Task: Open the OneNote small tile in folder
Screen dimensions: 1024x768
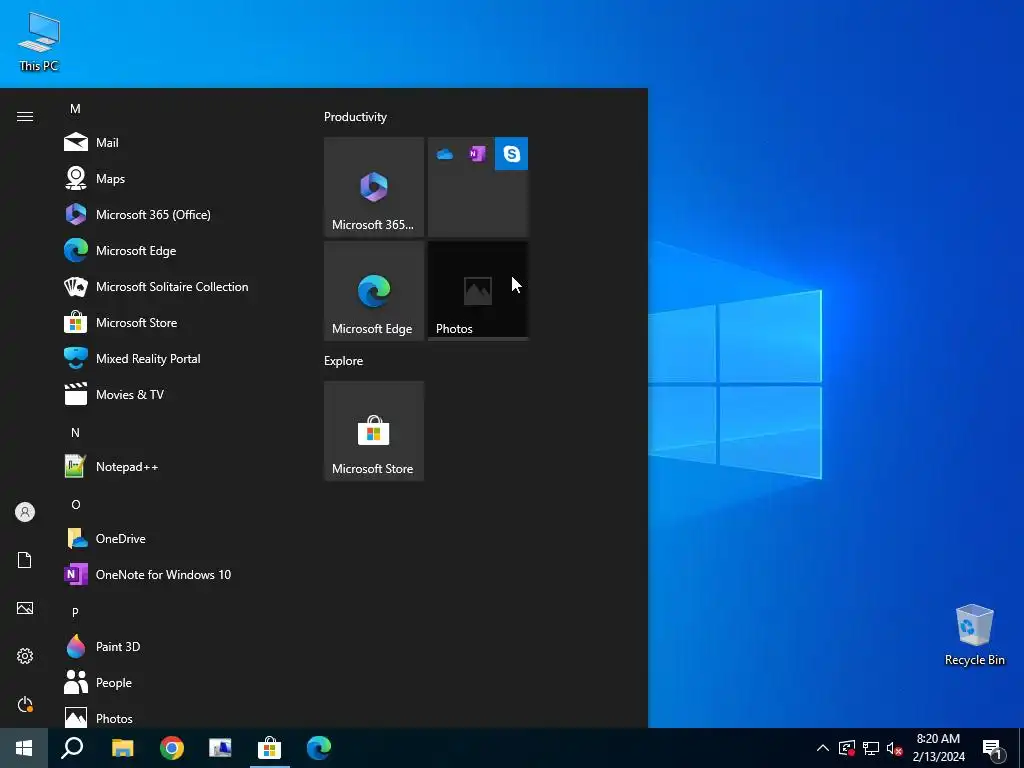Action: 477,154
